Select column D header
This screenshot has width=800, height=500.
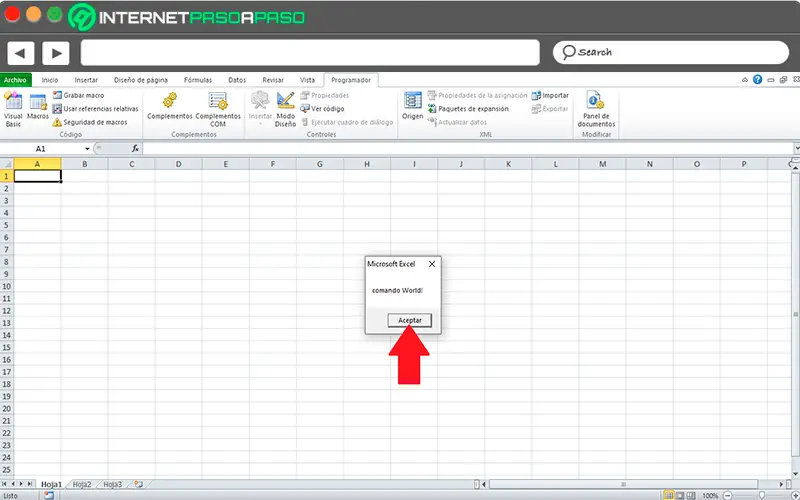pyautogui.click(x=179, y=164)
